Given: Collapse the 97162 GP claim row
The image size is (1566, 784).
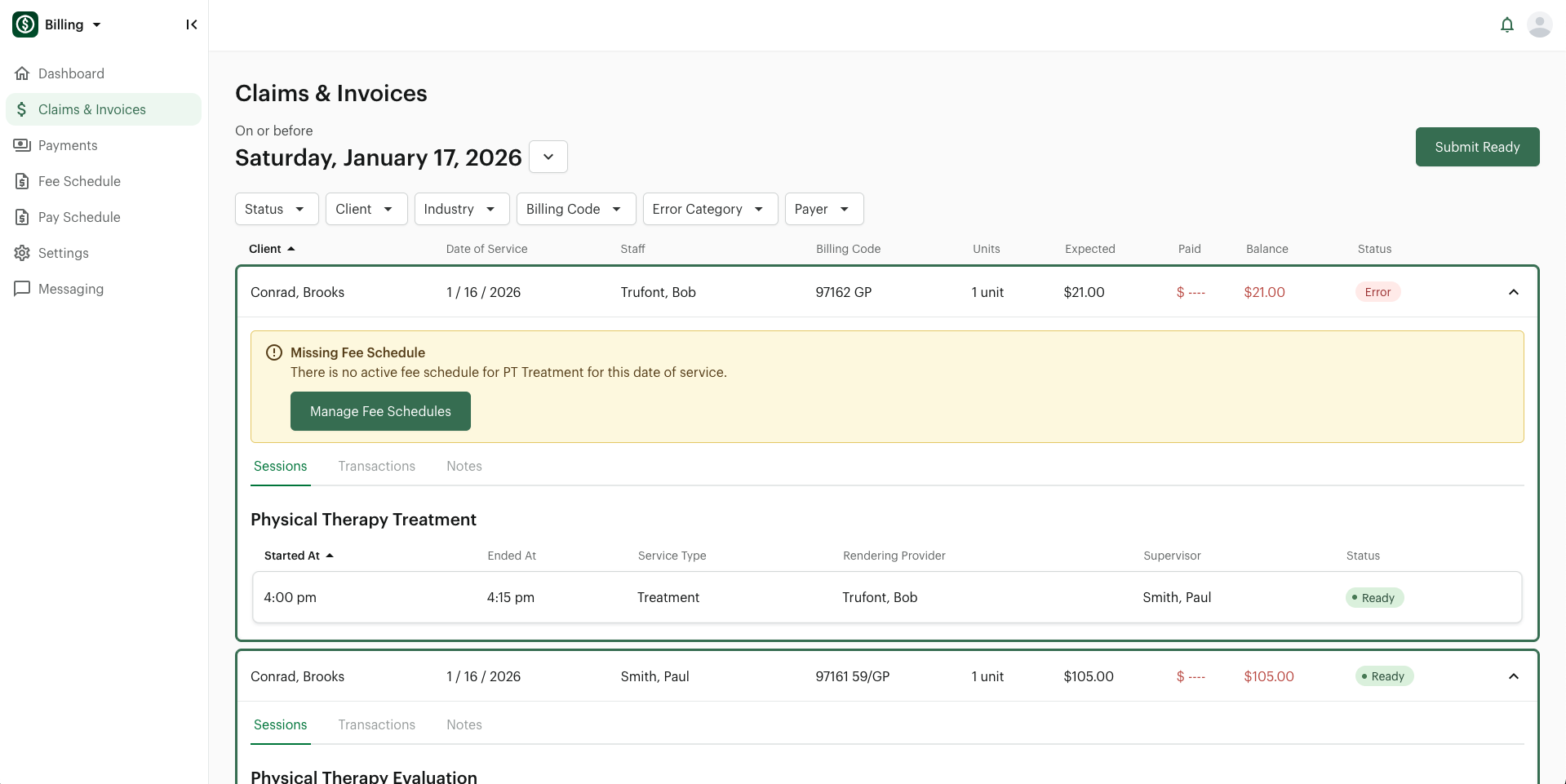Looking at the screenshot, I should (1513, 292).
